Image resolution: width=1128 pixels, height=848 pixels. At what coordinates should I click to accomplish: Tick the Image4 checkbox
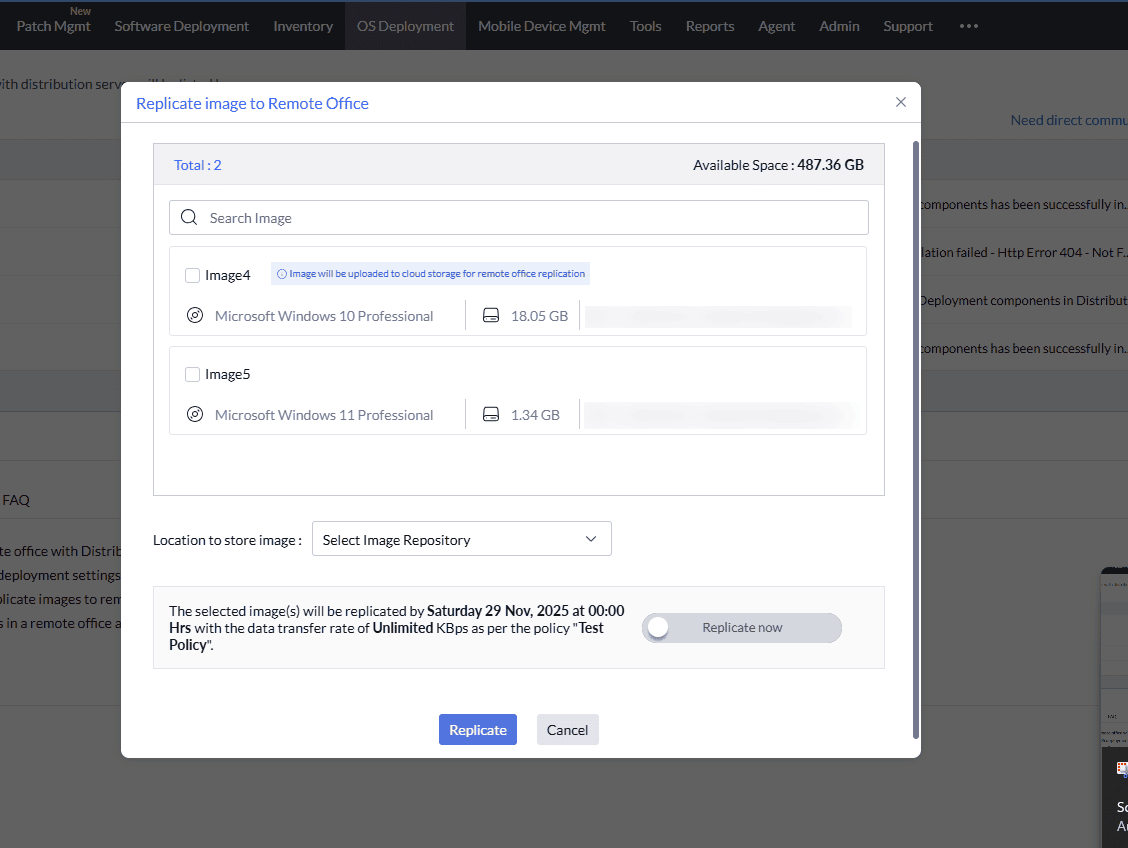click(192, 275)
